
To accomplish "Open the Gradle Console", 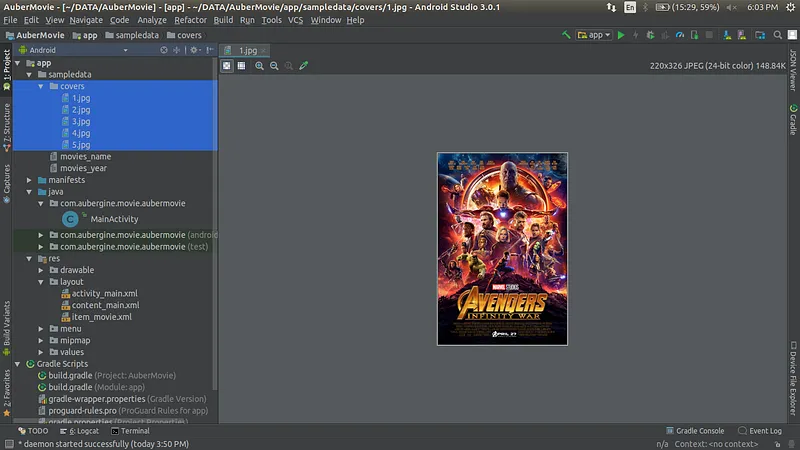I will [695, 431].
